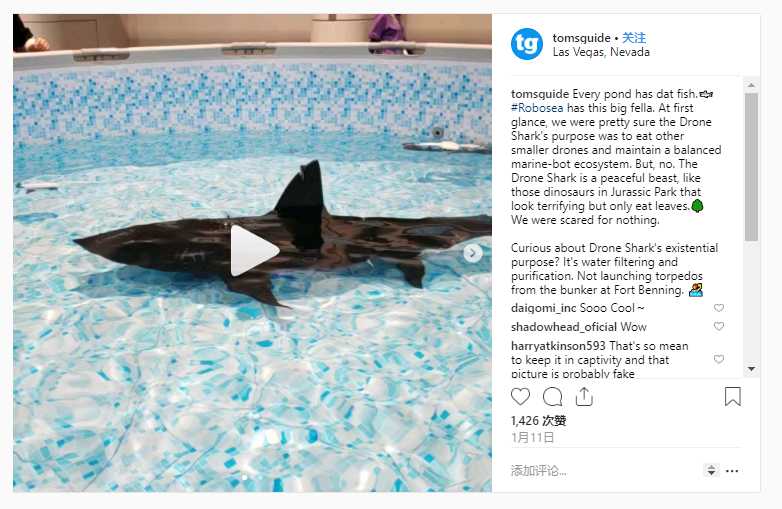Viewport: 782px width, 509px height.
Task: Like harryatkinson593's comment with its heart
Action: [x=719, y=359]
